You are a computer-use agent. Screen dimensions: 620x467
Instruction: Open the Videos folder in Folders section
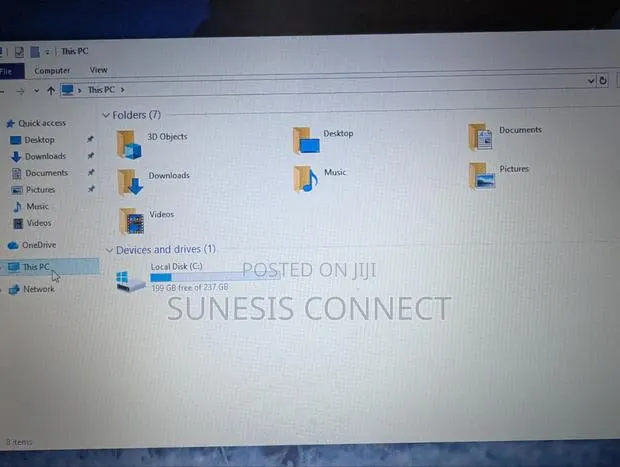point(132,221)
